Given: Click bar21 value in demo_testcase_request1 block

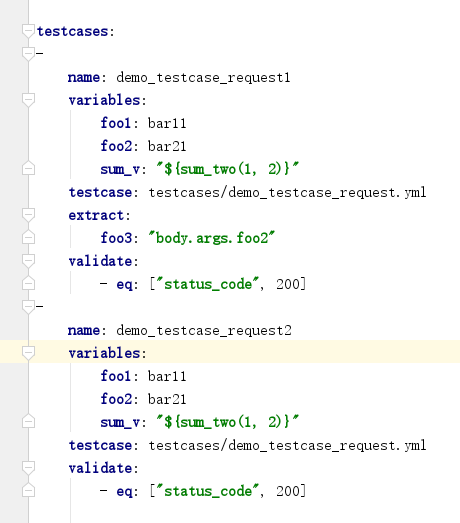Looking at the screenshot, I should [x=167, y=146].
